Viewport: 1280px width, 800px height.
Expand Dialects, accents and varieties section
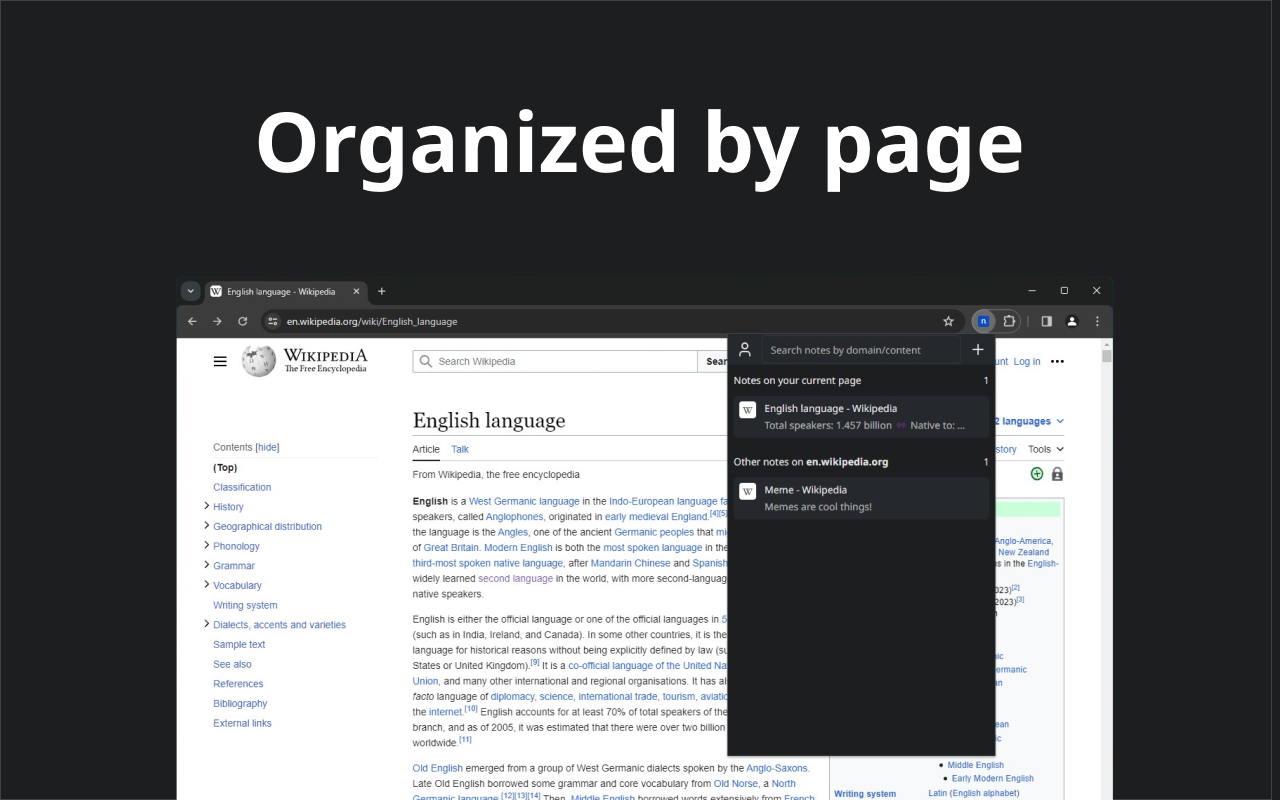207,624
